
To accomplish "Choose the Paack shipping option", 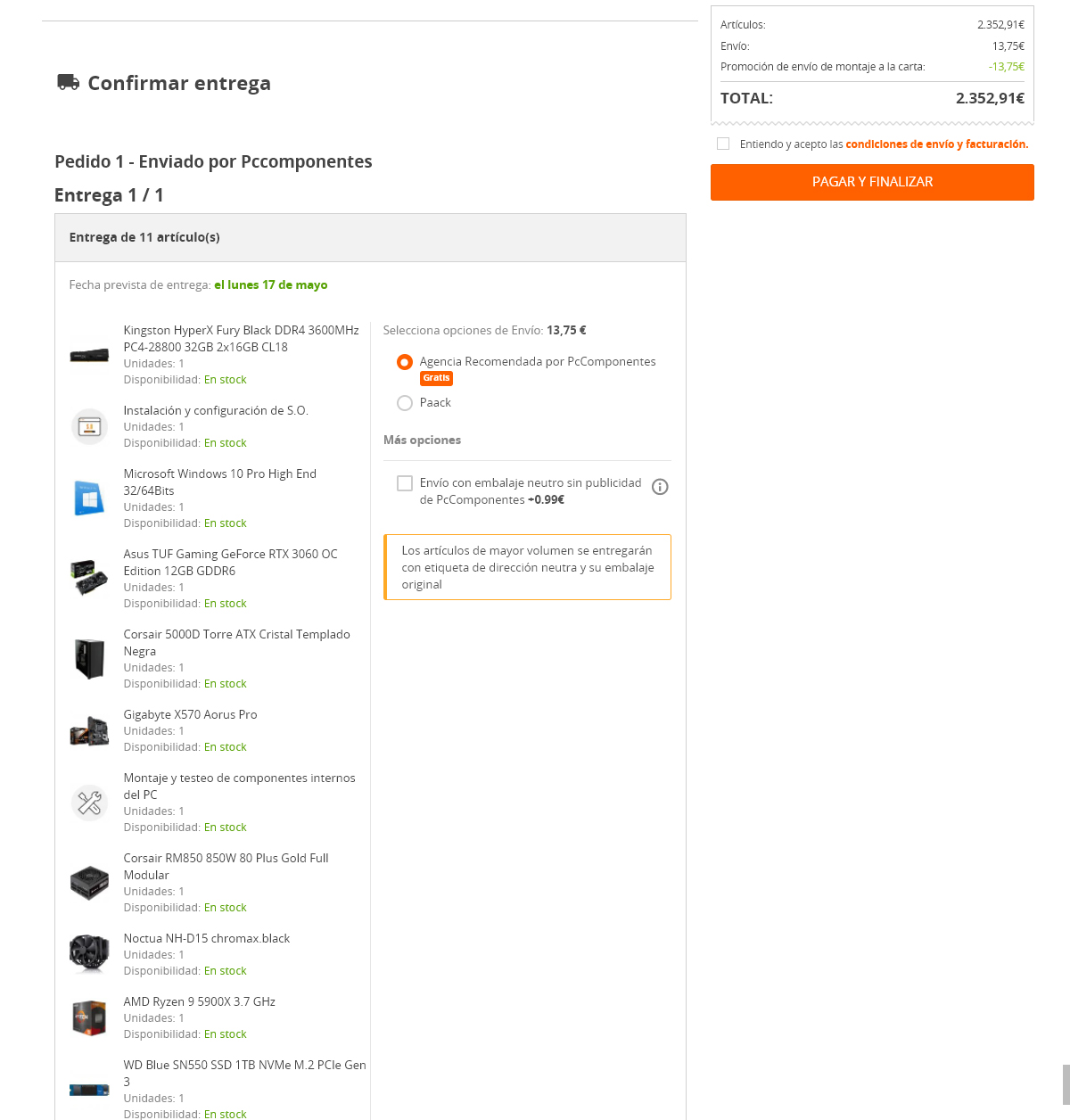I will pyautogui.click(x=405, y=403).
